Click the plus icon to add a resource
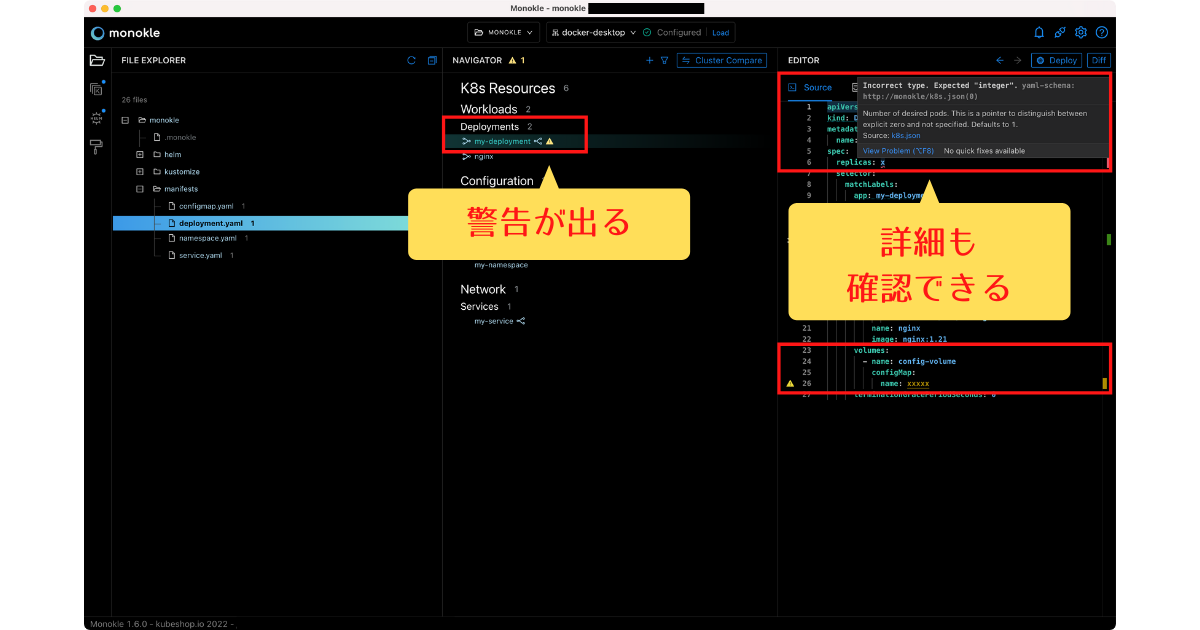The width and height of the screenshot is (1200, 630). pos(649,60)
